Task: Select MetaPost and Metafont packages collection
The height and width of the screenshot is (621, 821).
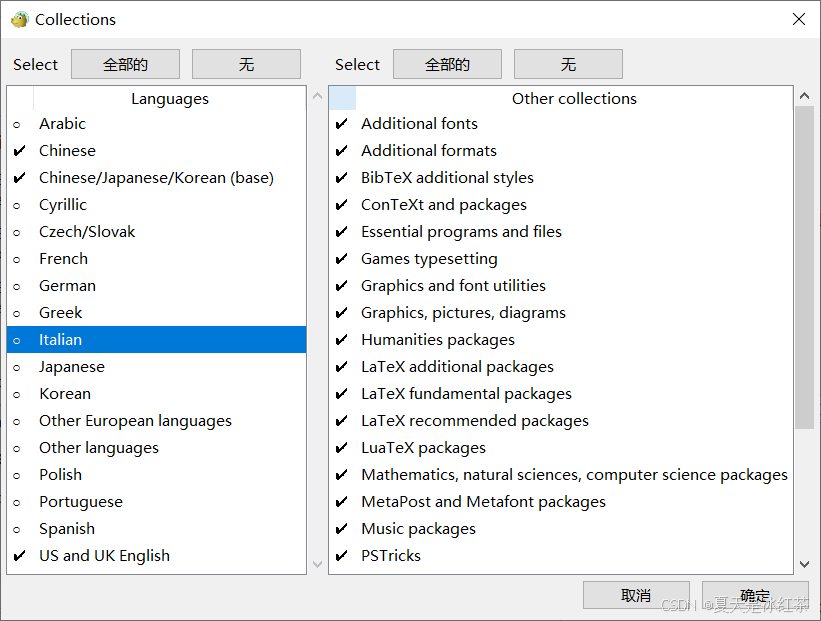Action: tap(561, 502)
